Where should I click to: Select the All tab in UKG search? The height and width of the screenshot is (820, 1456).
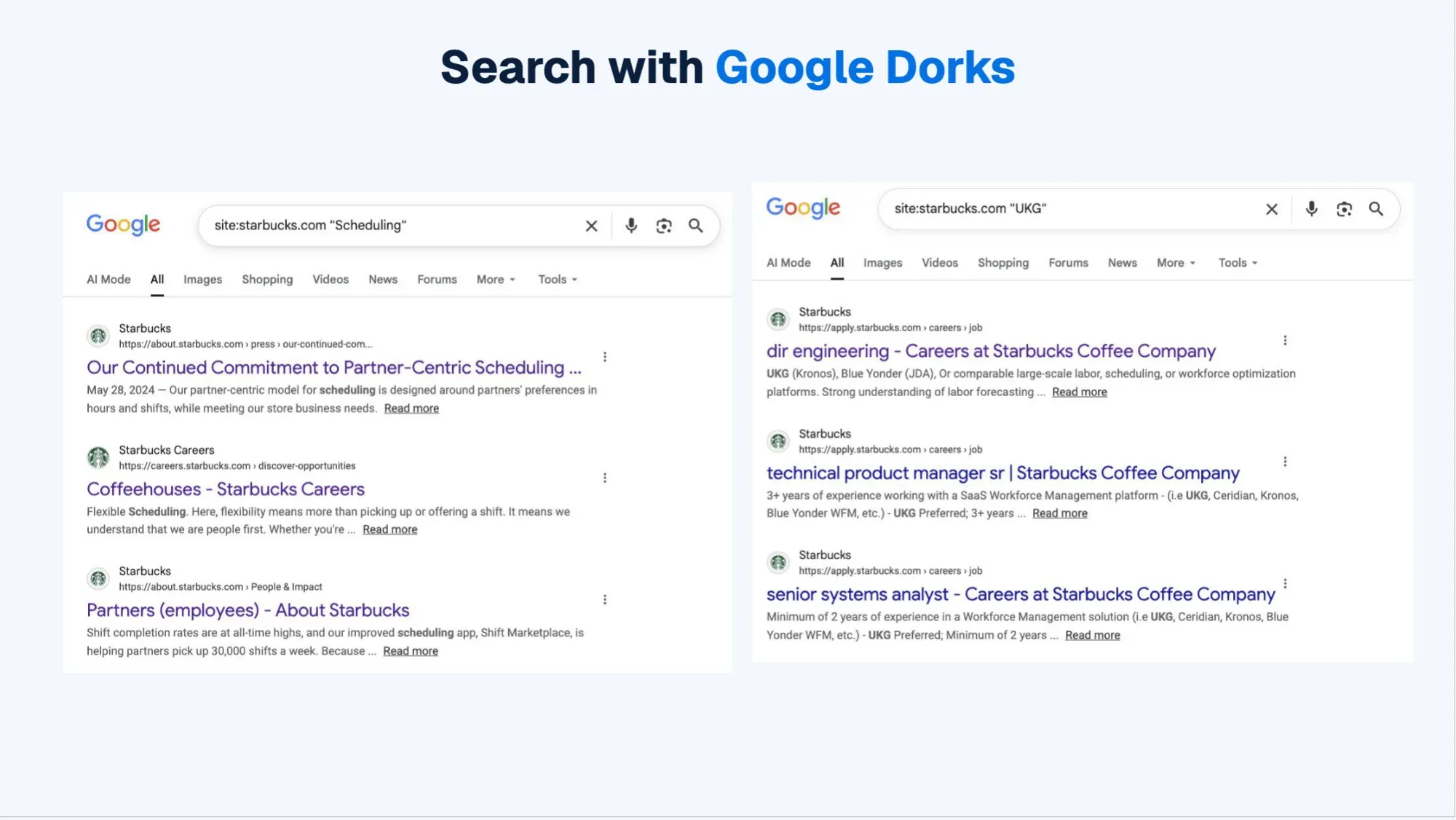837,263
